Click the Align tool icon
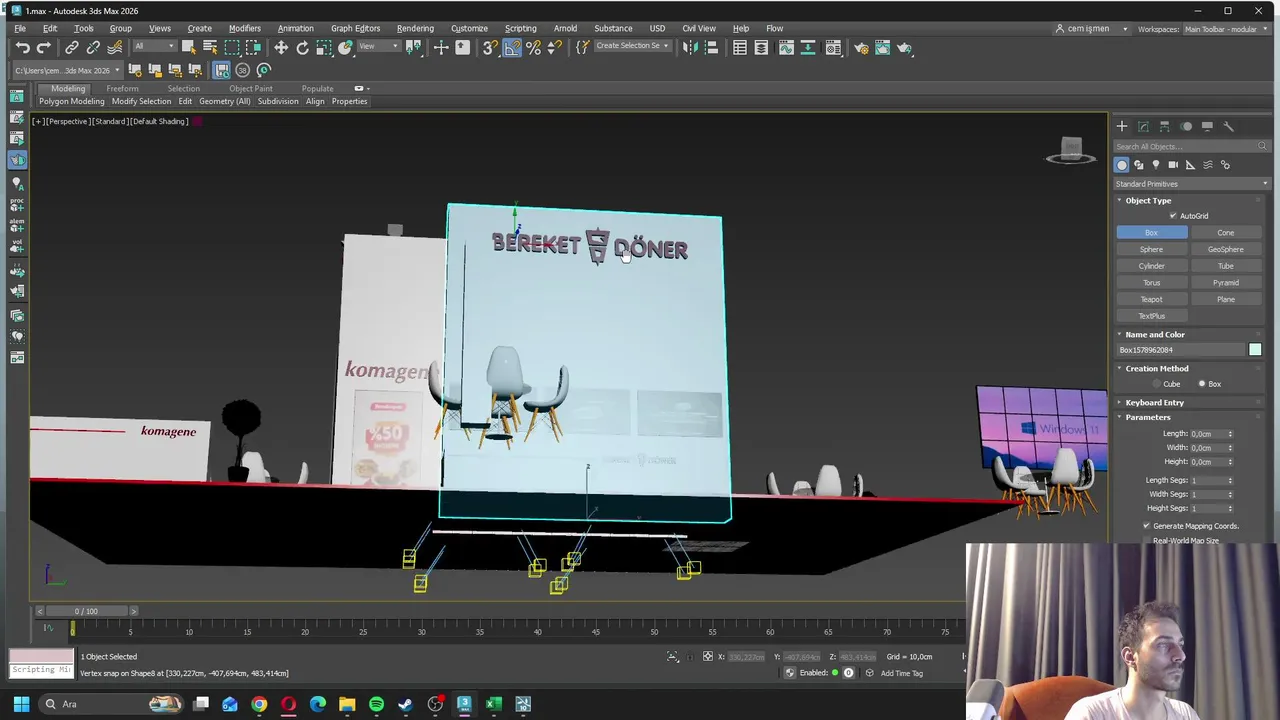This screenshot has width=1280, height=720. [711, 48]
